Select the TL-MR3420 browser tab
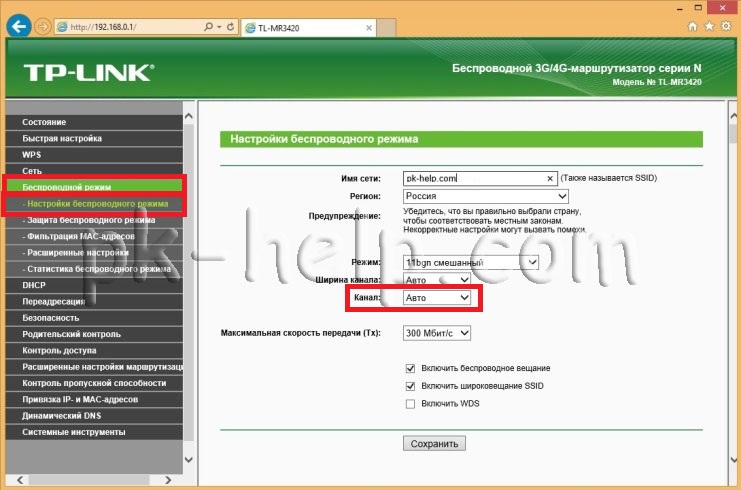This screenshot has height=490, width=741. (x=309, y=28)
